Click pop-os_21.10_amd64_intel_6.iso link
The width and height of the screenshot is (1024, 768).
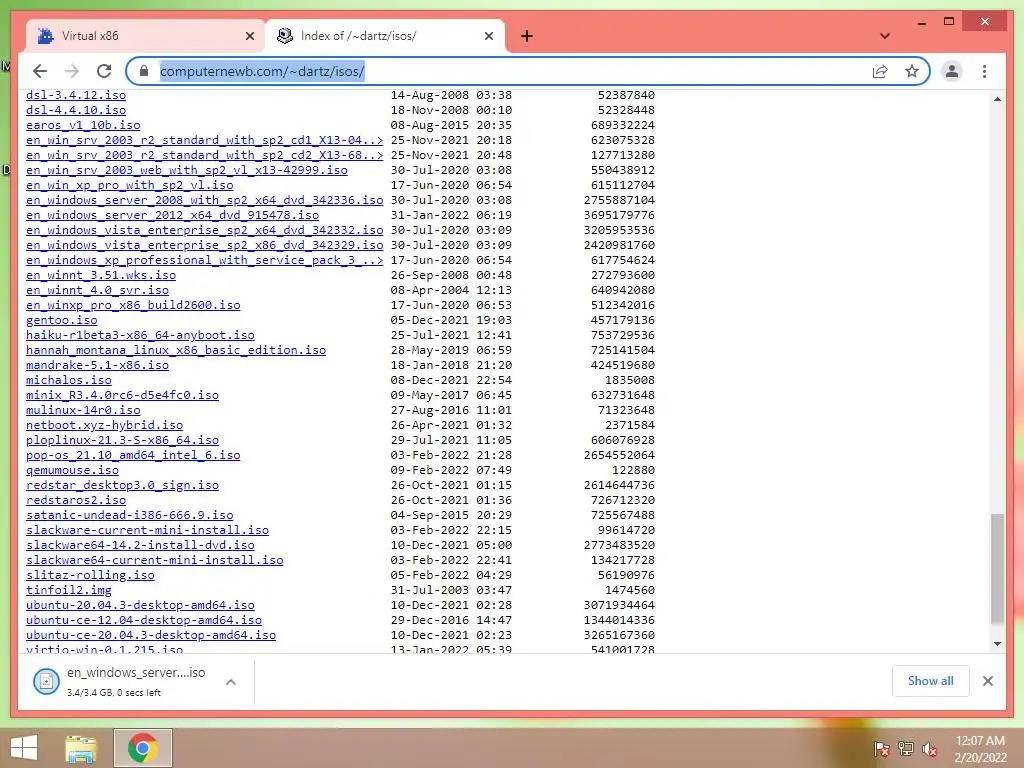tap(133, 456)
